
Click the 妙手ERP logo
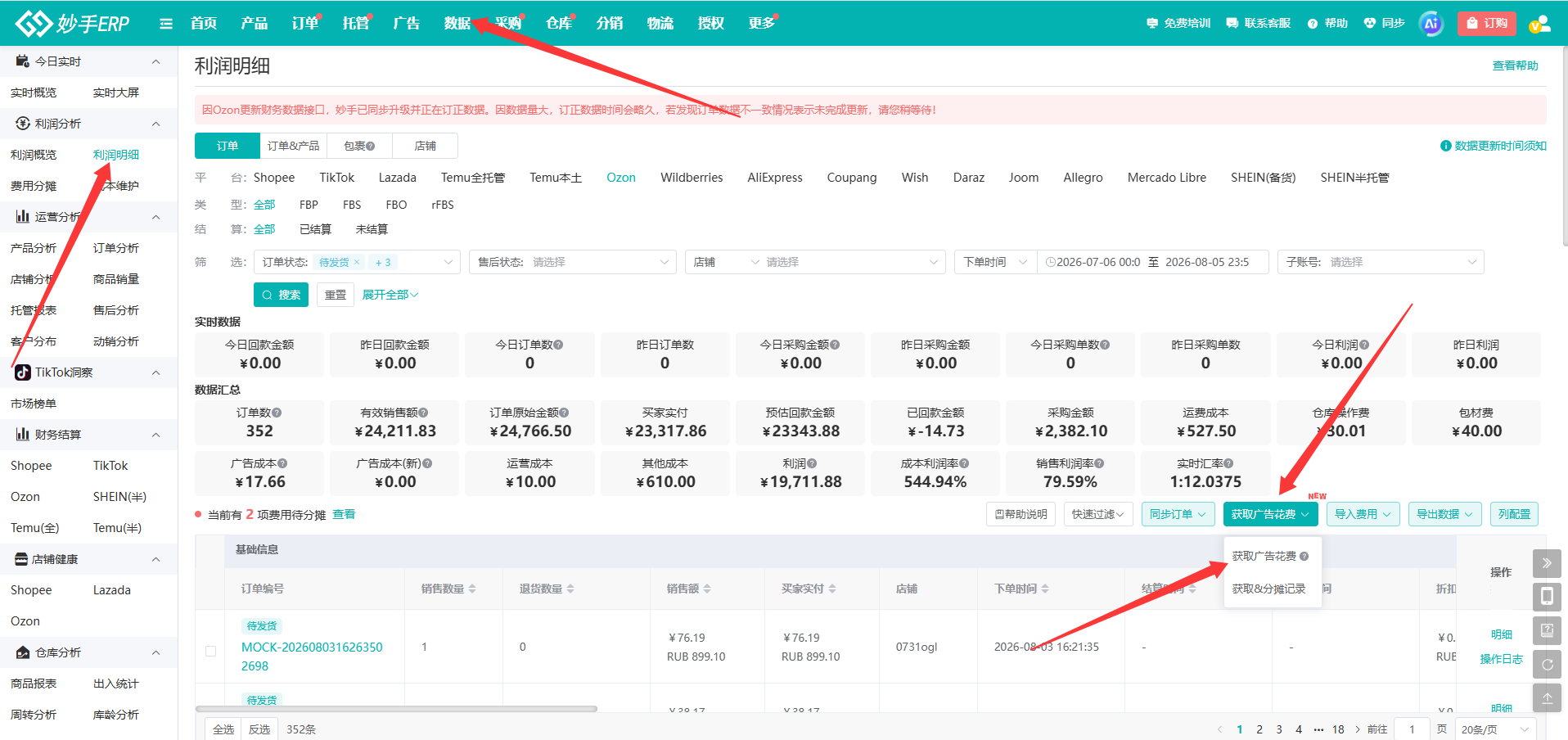(x=72, y=24)
